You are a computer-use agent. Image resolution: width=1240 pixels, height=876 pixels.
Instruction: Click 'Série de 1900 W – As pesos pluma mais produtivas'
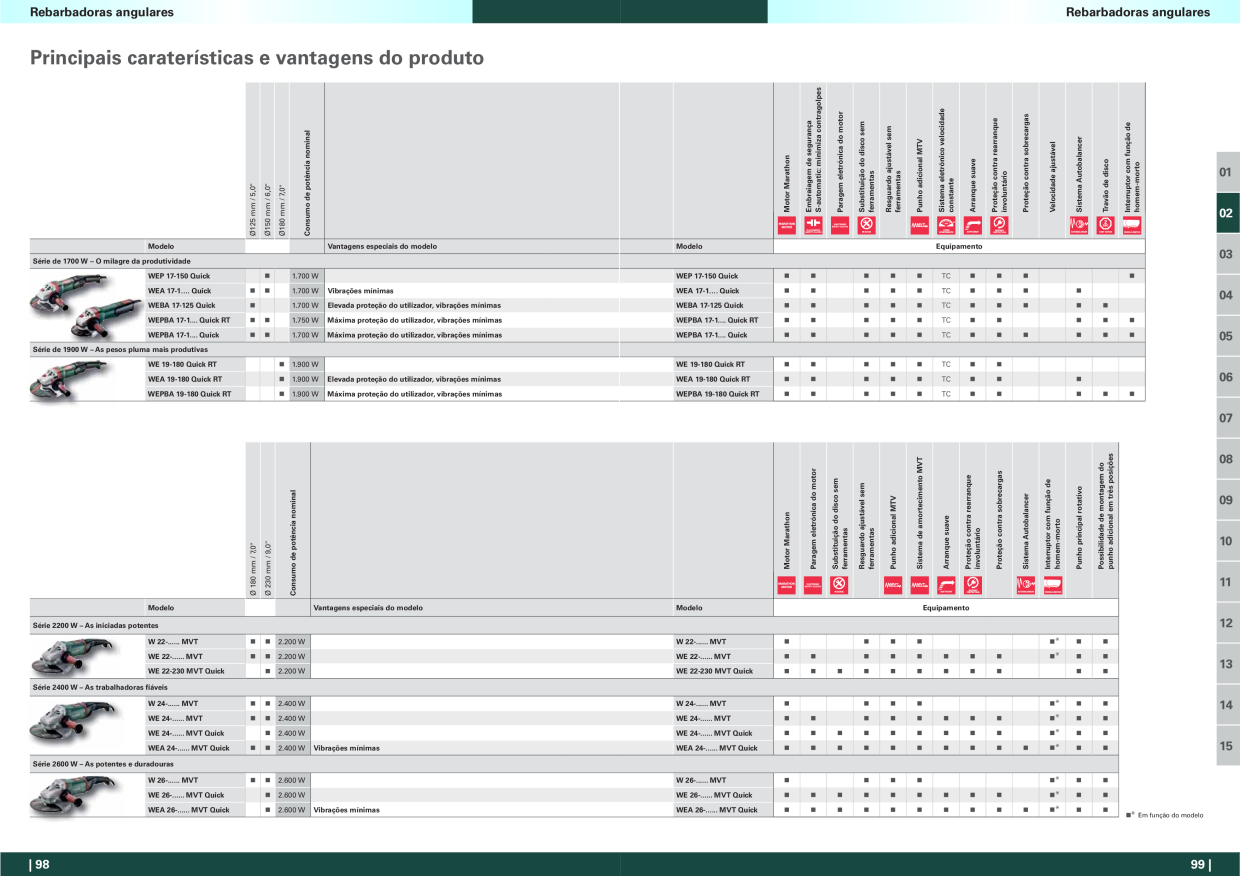[x=120, y=350]
